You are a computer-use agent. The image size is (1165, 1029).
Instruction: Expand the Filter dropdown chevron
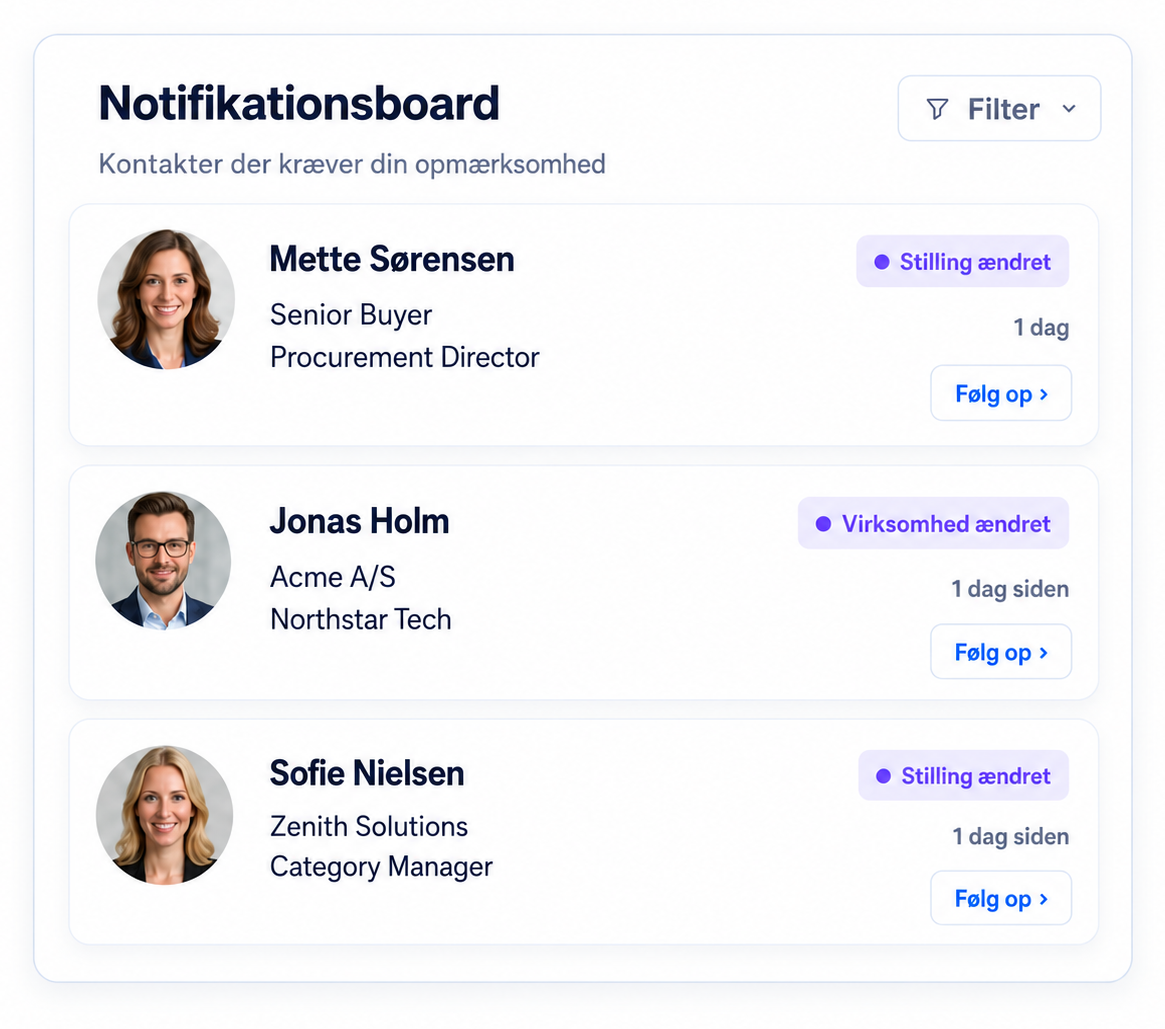coord(1069,108)
